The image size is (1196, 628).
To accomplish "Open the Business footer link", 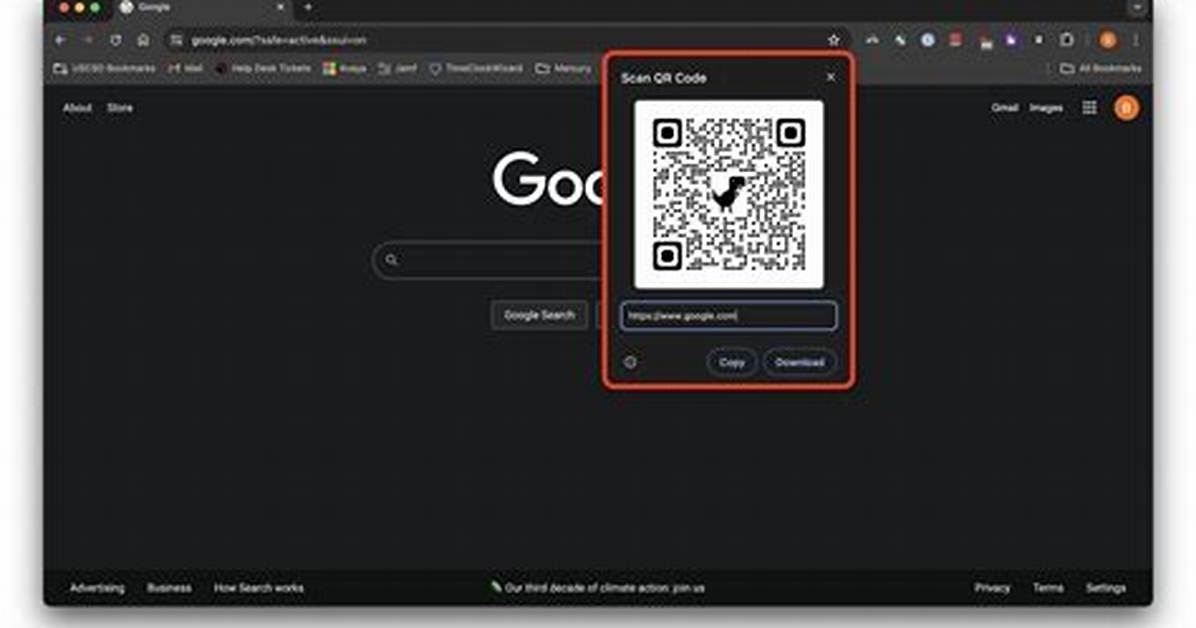I will click(x=169, y=588).
